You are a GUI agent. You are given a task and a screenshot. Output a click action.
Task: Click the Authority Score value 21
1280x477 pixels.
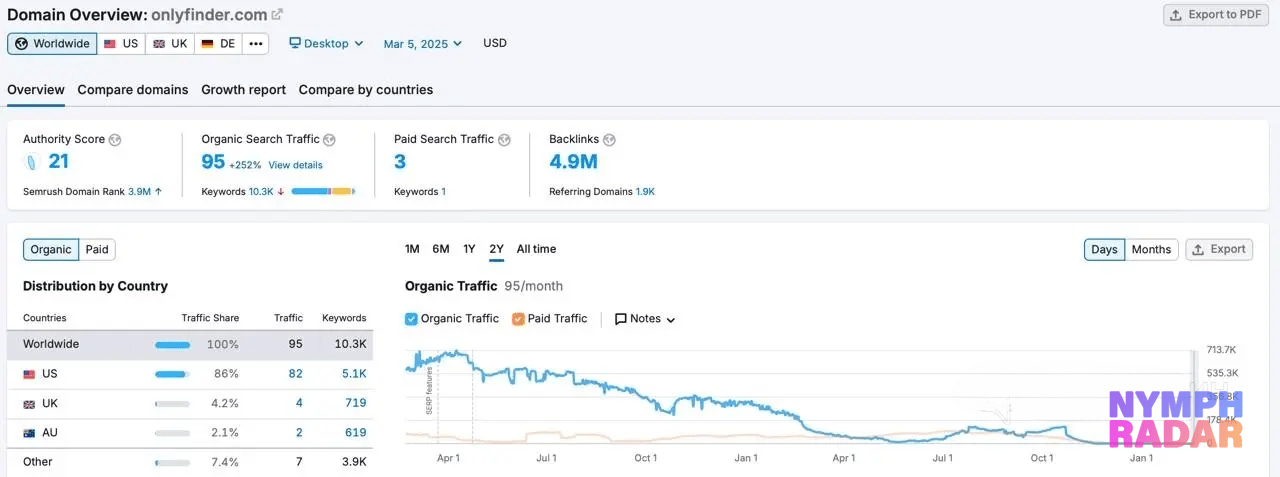pos(58,162)
